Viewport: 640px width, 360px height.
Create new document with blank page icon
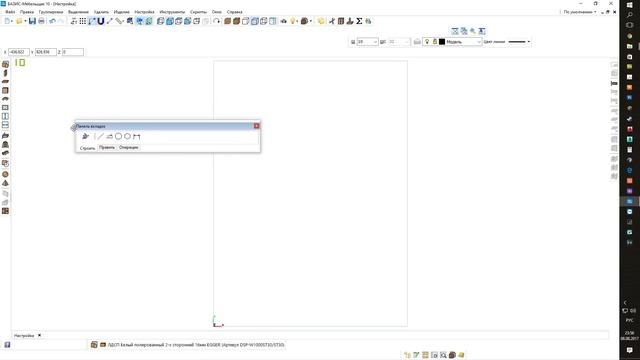(x=7, y=21)
